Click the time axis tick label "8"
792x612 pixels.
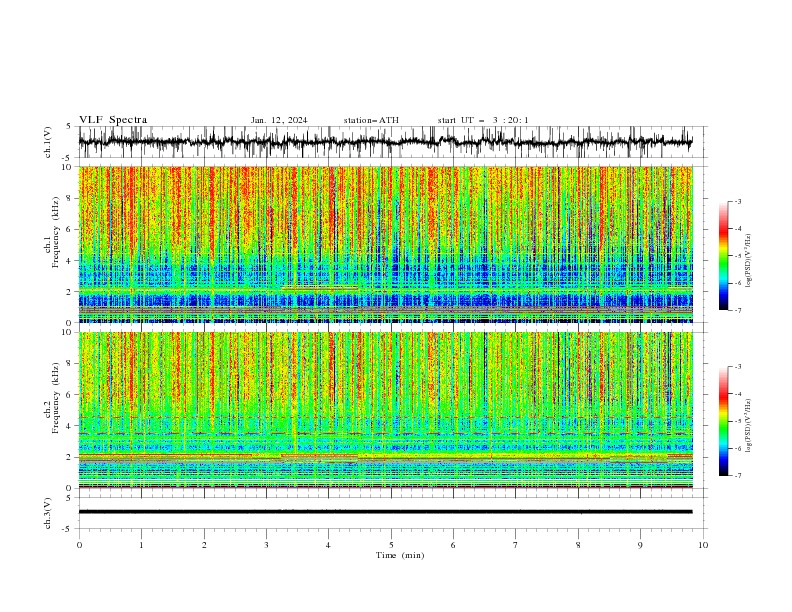[x=578, y=545]
